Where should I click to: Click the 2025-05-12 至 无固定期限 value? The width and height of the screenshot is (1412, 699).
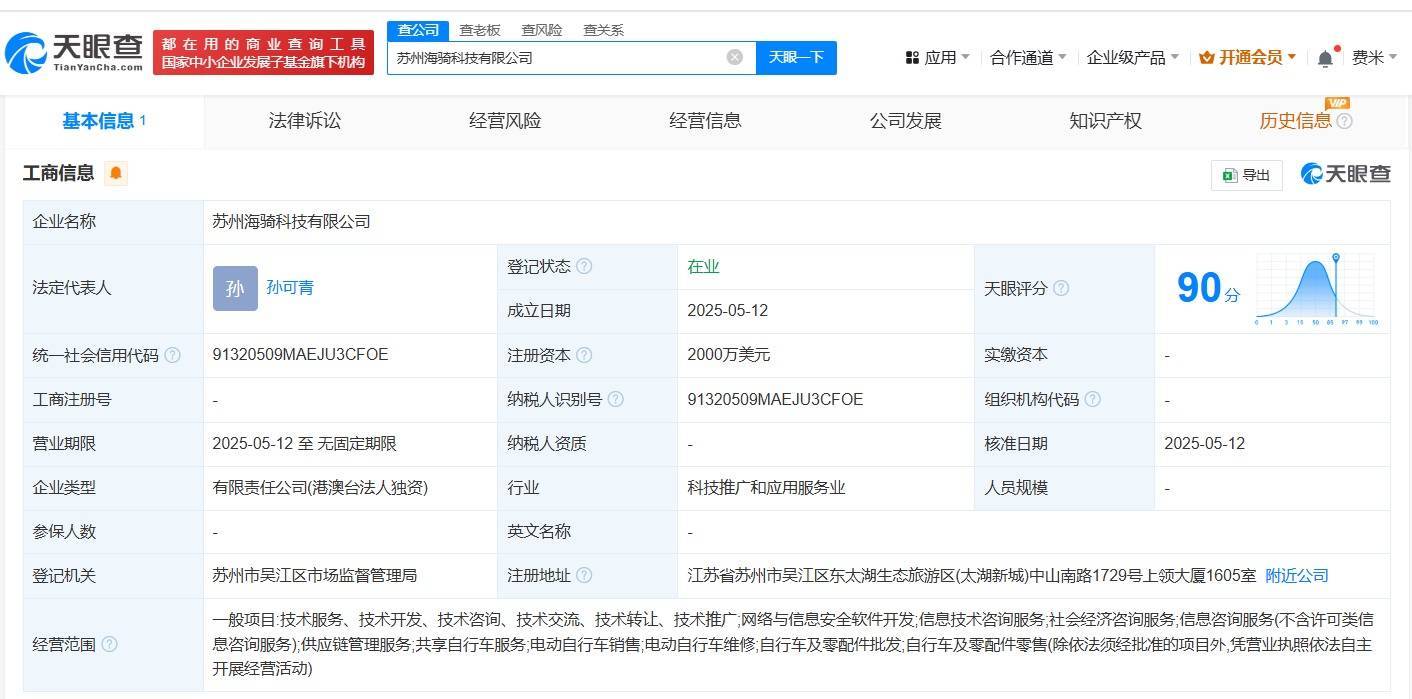304,443
